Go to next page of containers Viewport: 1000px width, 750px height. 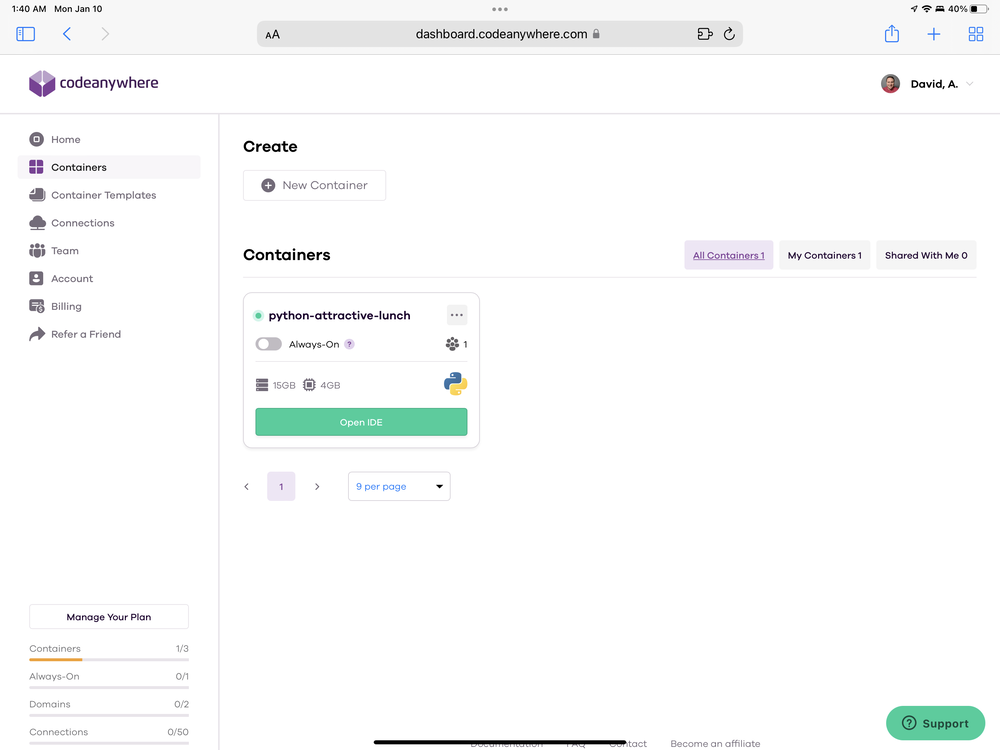pos(317,487)
